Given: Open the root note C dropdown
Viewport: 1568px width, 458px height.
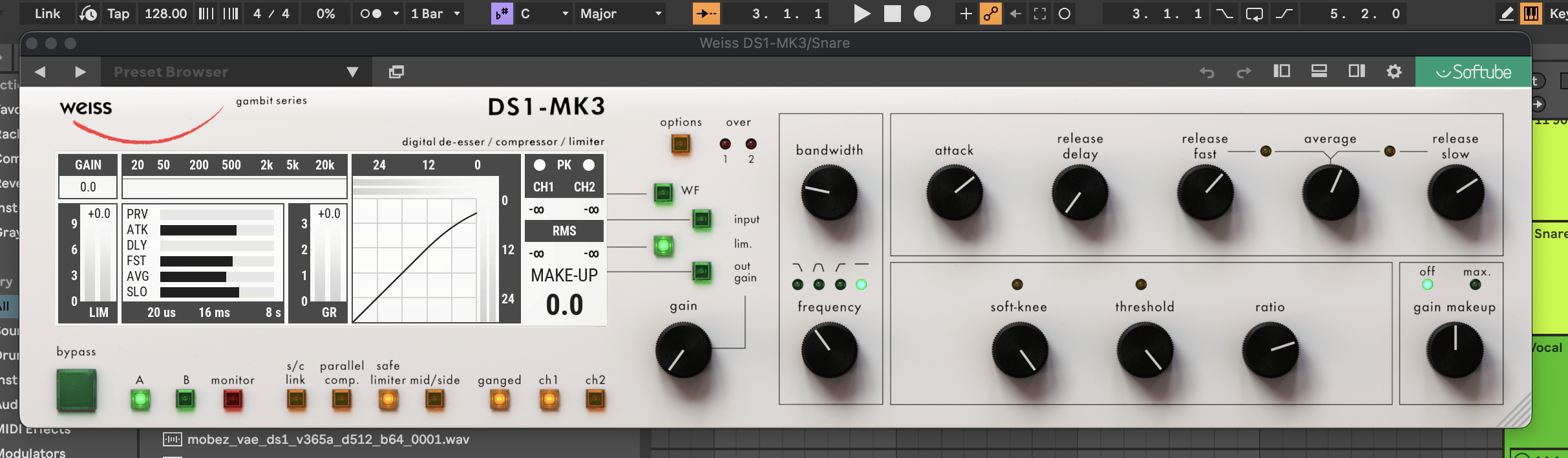Looking at the screenshot, I should [x=544, y=14].
